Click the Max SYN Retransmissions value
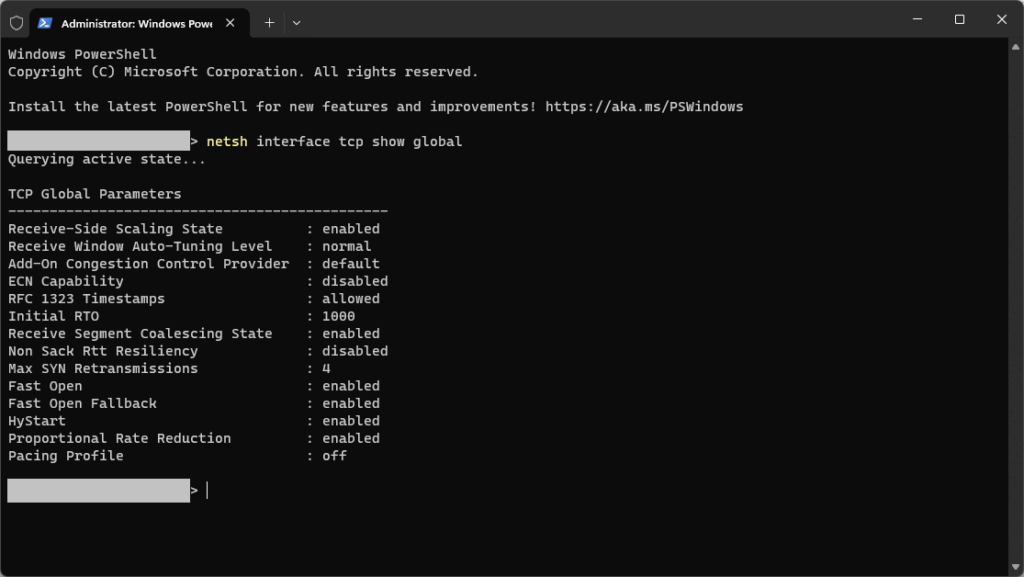Viewport: 1024px width, 577px height. coord(326,369)
